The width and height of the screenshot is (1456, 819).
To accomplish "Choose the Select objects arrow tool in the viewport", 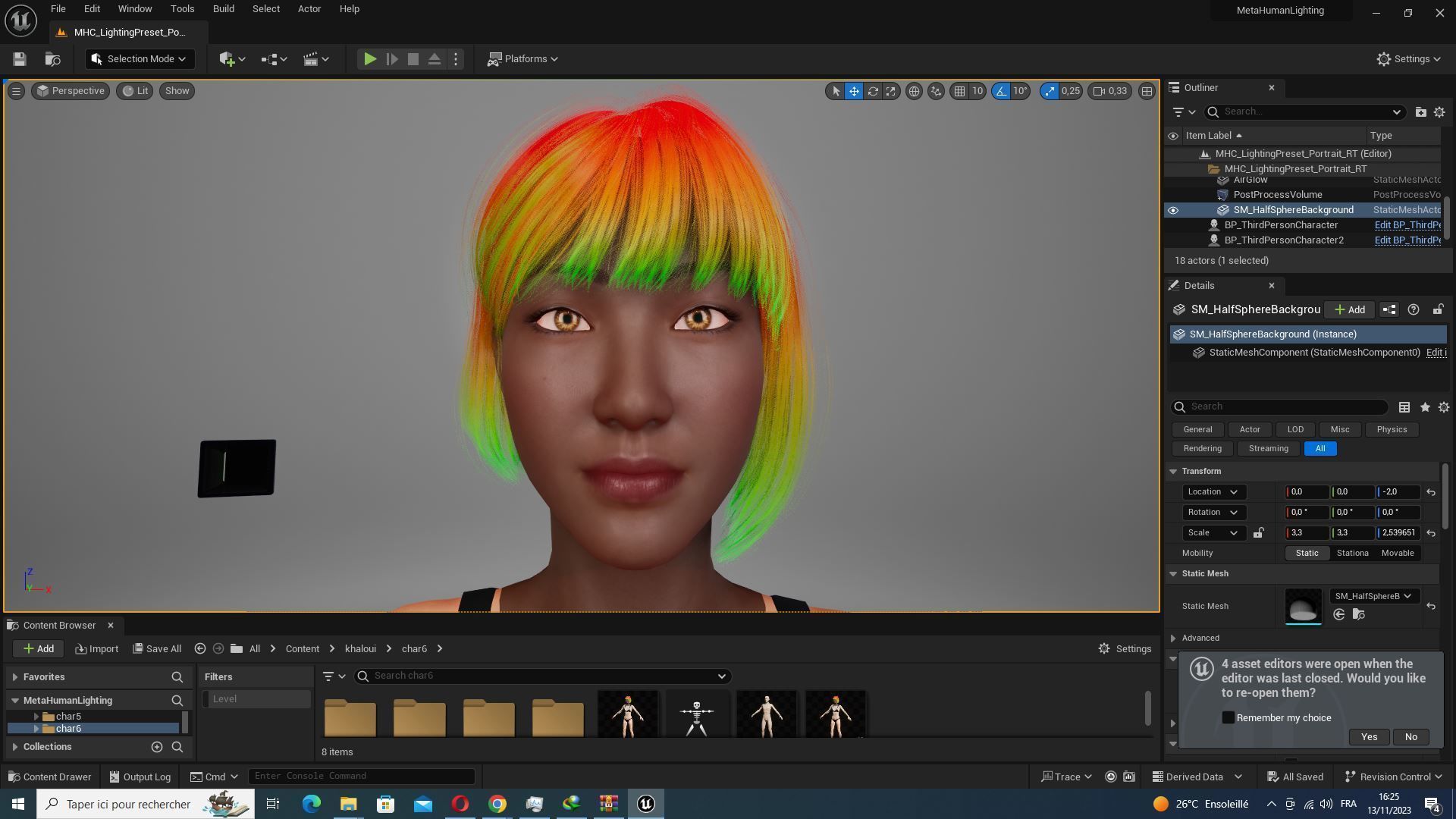I will tap(836, 91).
